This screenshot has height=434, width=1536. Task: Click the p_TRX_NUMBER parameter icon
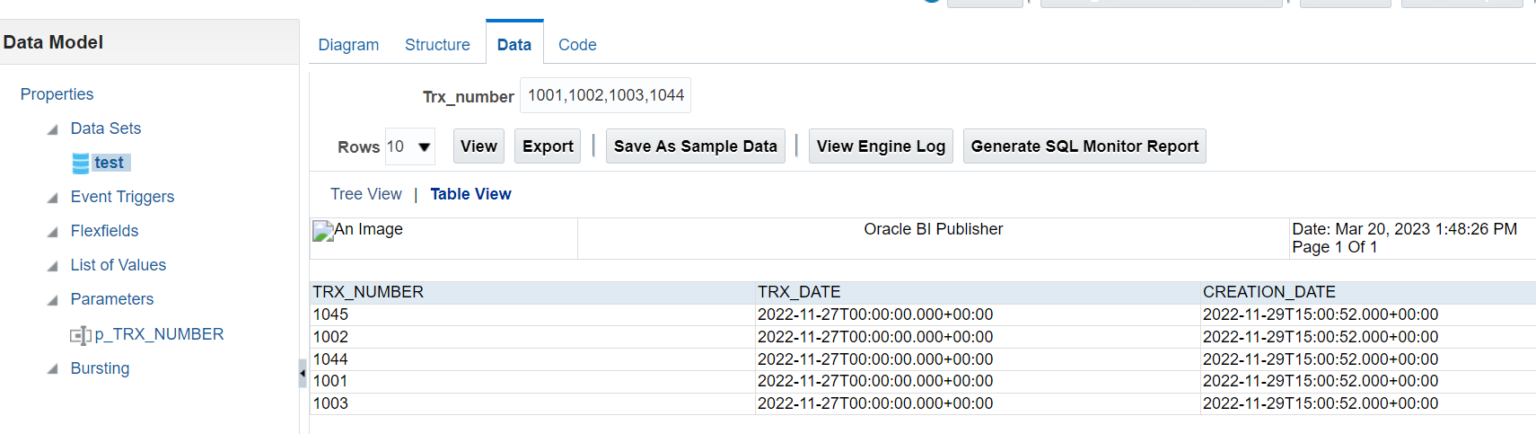point(80,335)
